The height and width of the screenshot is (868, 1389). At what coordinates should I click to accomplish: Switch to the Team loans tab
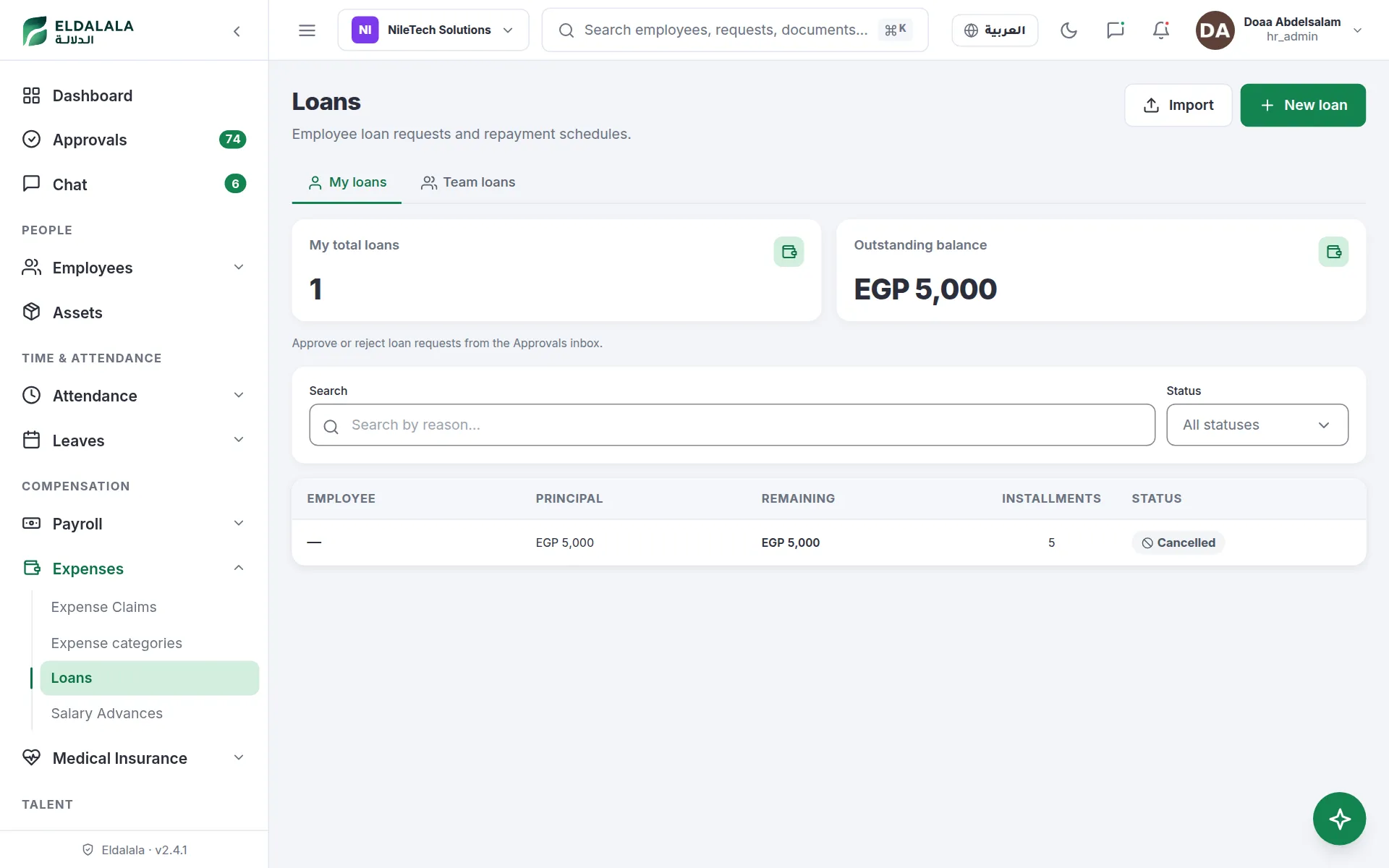click(468, 182)
